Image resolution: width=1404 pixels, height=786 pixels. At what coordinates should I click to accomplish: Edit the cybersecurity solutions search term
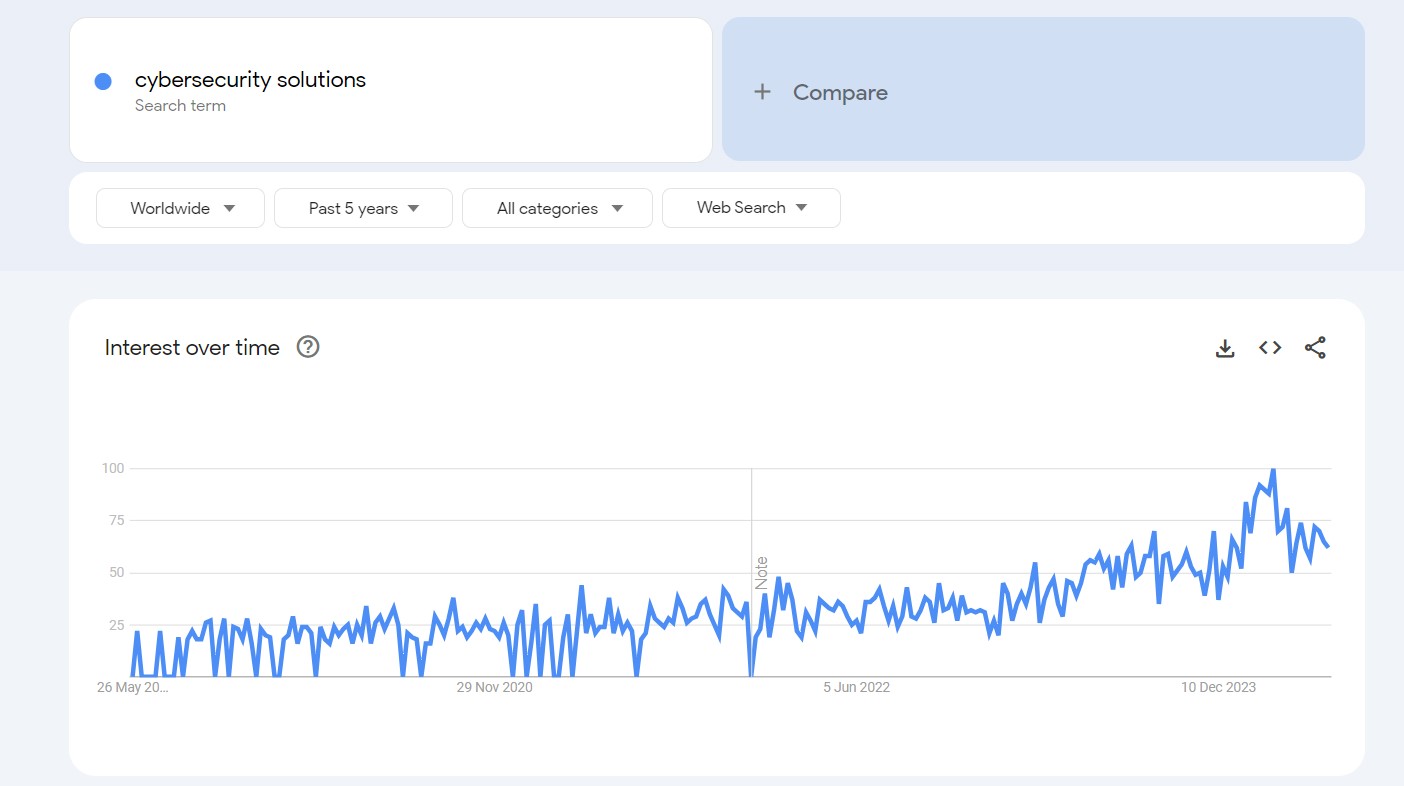click(250, 80)
